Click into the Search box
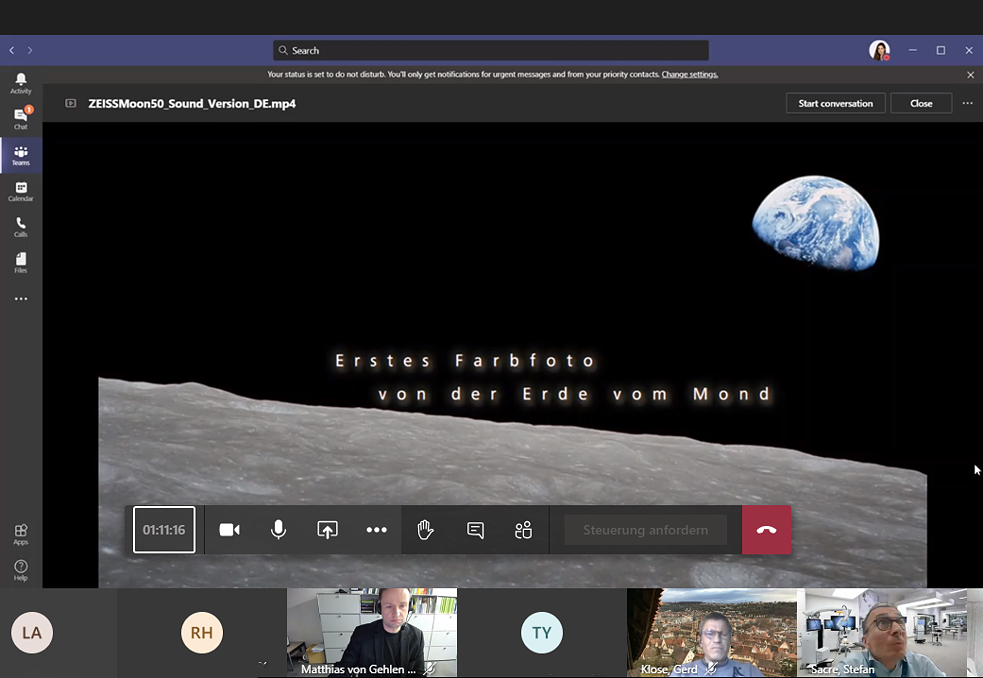 click(490, 50)
